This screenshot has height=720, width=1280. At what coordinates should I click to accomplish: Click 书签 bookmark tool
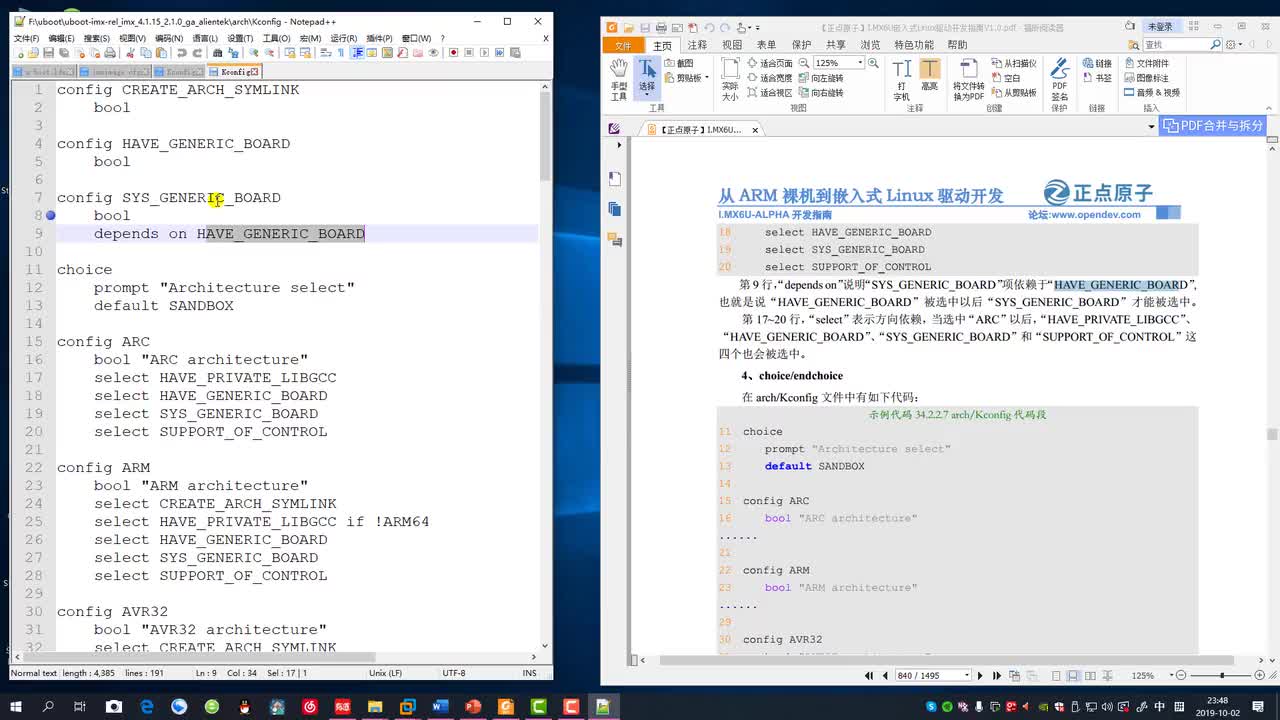[1097, 77]
